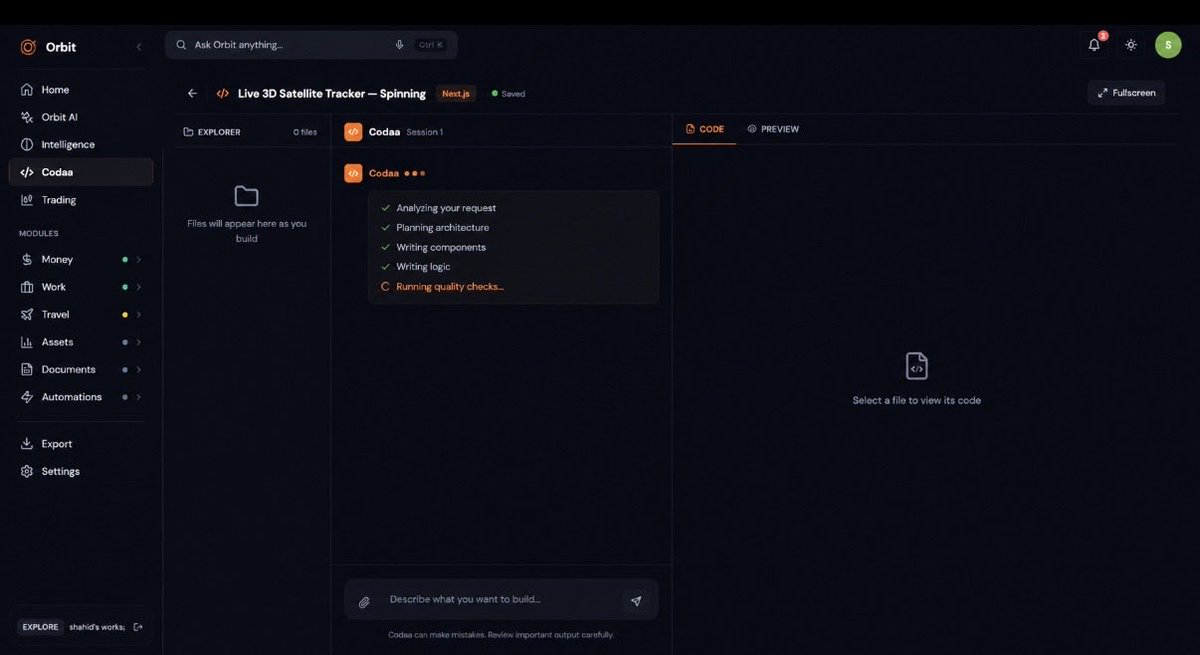Screen dimensions: 1200x655
Task: Focus the Describe what you want to build field
Action: tap(500, 600)
